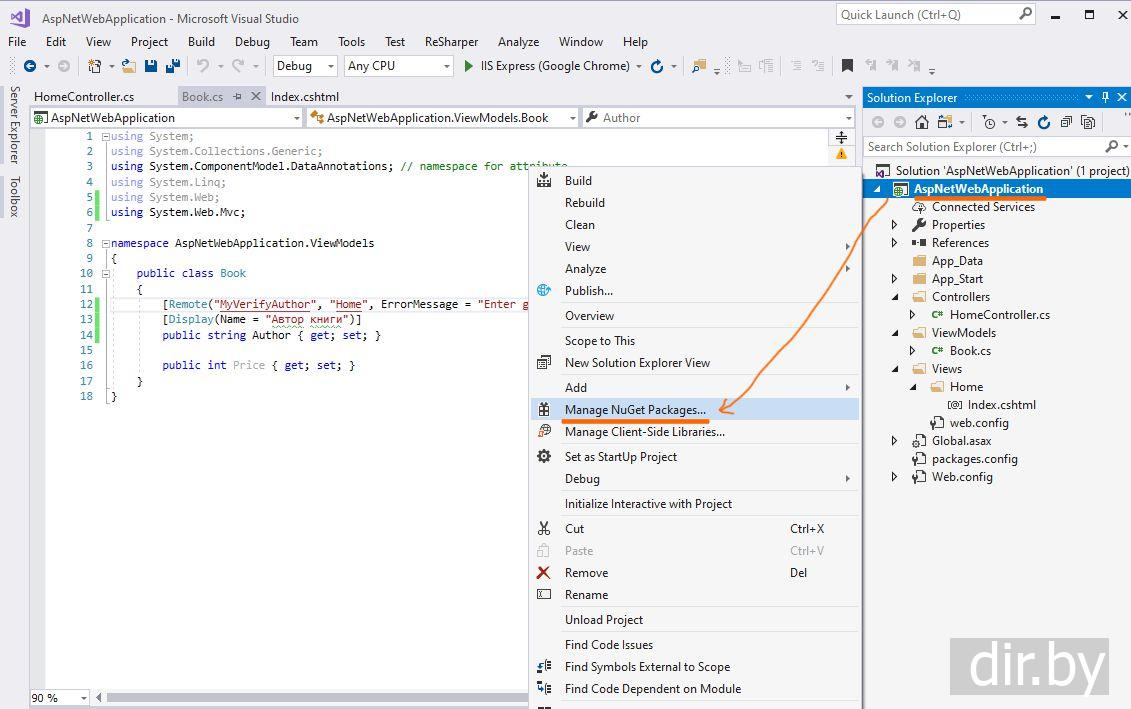Click Collapse All icon in Solution Explorer

click(1066, 122)
